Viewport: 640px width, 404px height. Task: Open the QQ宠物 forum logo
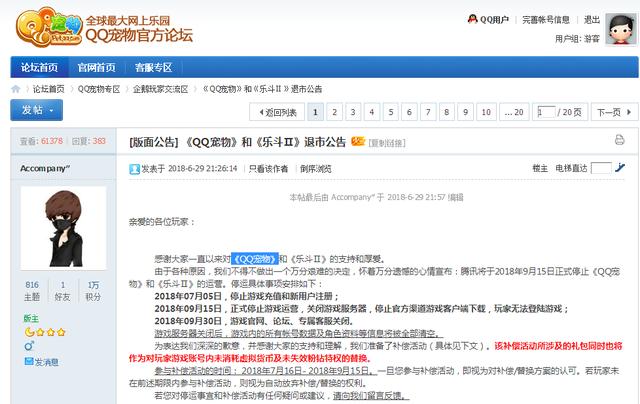(104, 27)
